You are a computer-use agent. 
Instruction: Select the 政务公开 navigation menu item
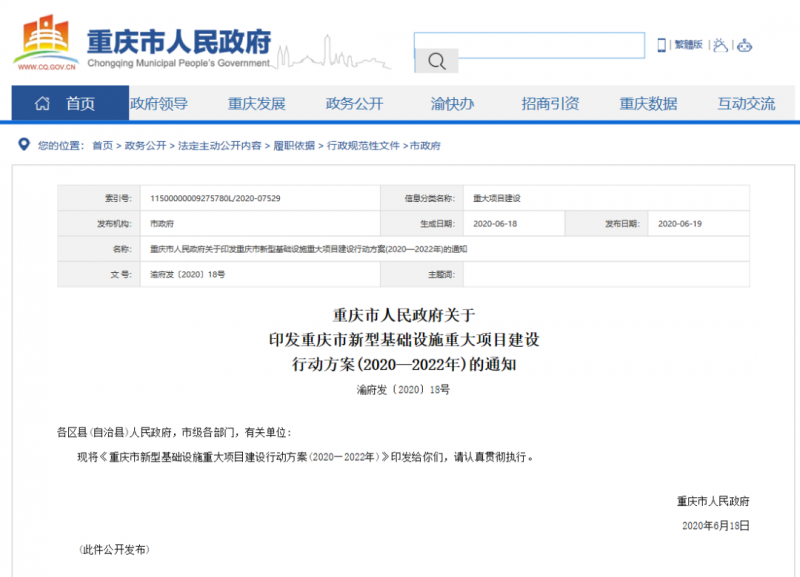pos(354,103)
